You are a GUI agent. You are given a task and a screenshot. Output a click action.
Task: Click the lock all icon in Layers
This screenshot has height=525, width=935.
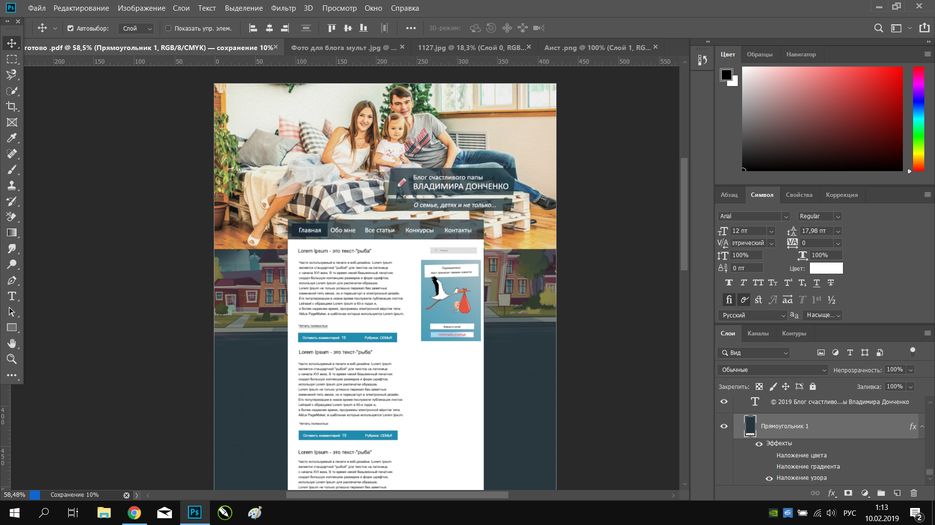pos(812,387)
